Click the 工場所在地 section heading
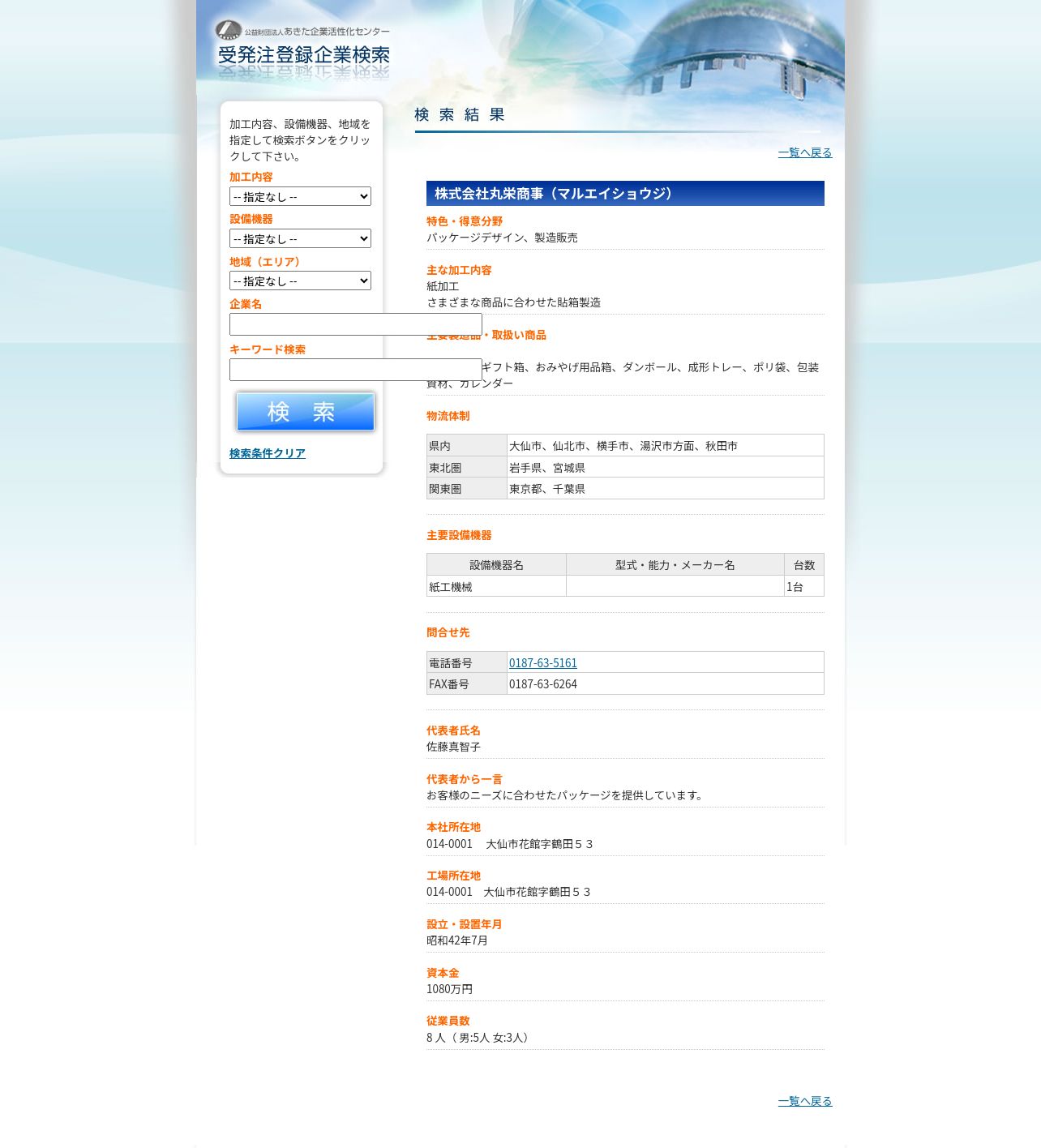 coord(454,876)
